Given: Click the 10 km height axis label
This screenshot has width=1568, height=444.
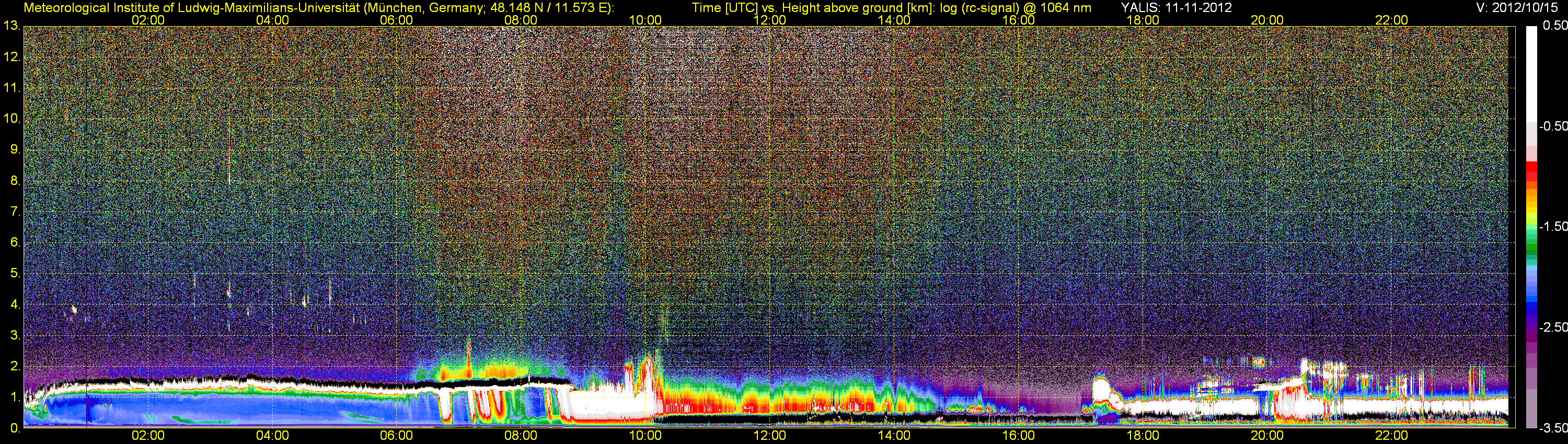Looking at the screenshot, I should tap(11, 119).
